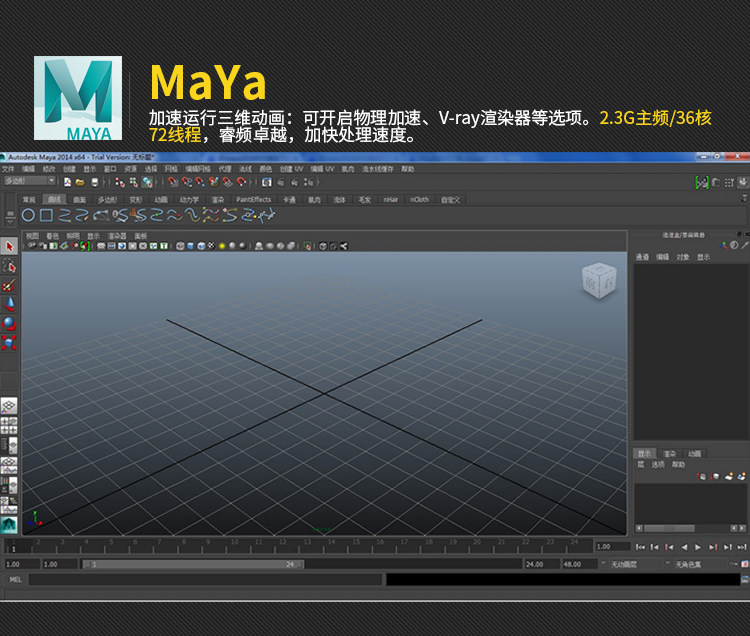This screenshot has height=636, width=750.
Task: Switch to four-view panel layout
Action: coord(9,426)
